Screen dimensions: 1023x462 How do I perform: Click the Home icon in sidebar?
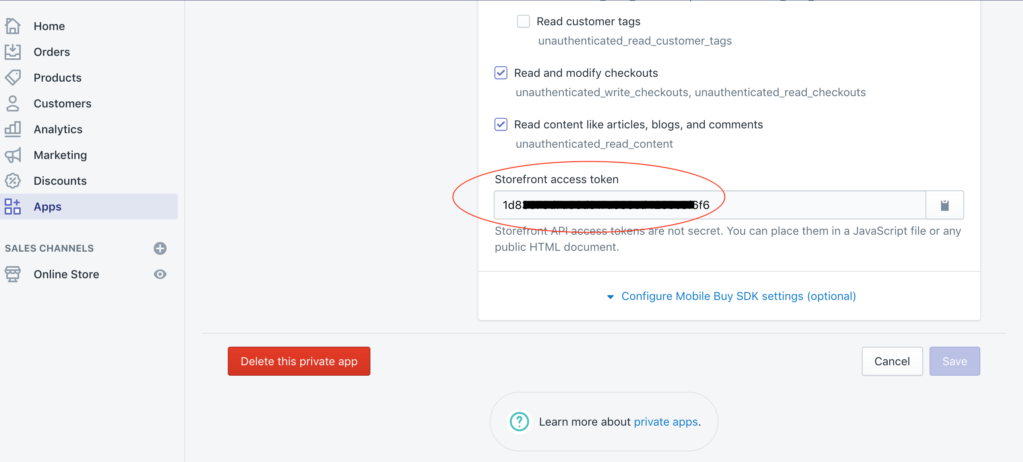(13, 26)
